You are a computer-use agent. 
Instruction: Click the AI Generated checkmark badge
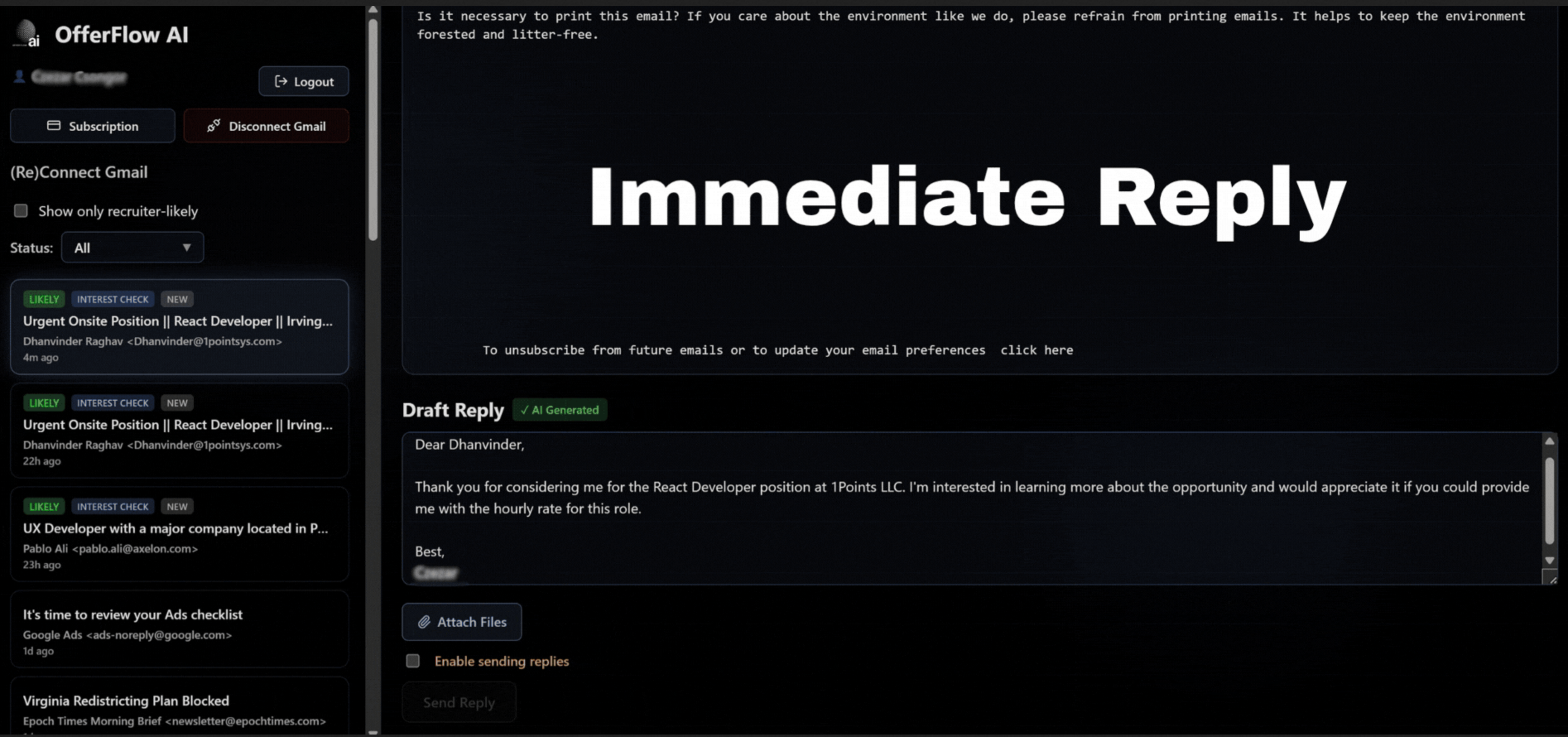click(559, 410)
